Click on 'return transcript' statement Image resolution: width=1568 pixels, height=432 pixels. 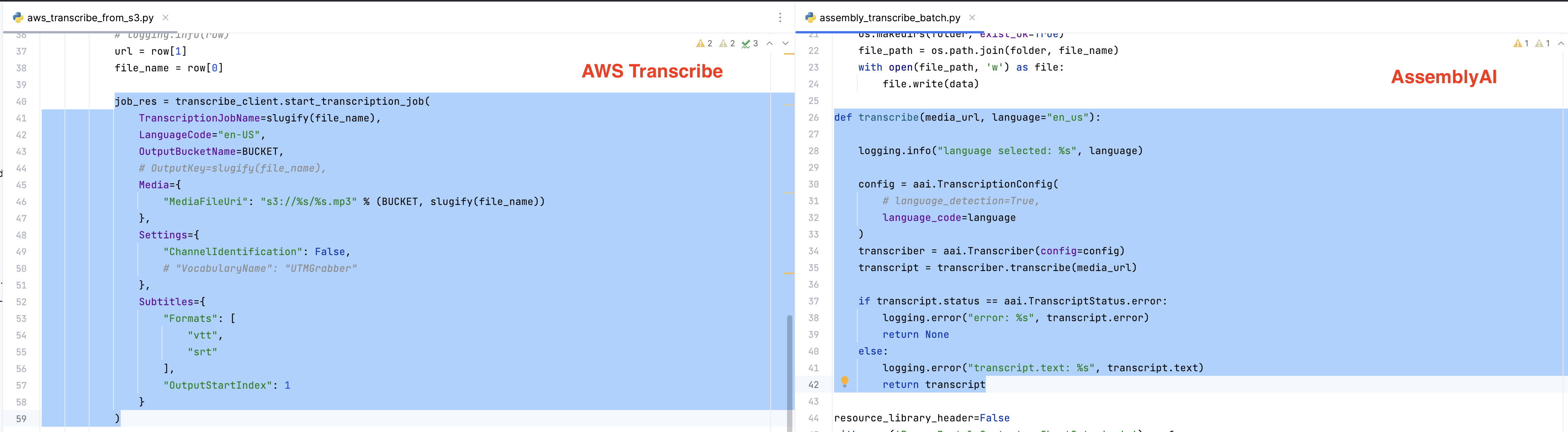tap(934, 385)
